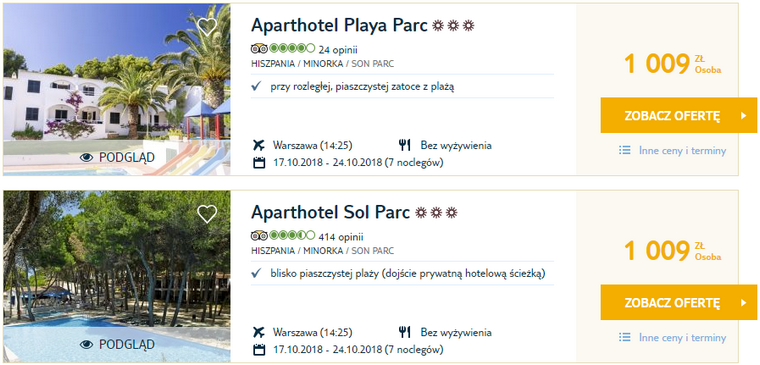The width and height of the screenshot is (760, 365).
Task: Click calendar icon in Sol Parc offer
Action: click(x=259, y=349)
